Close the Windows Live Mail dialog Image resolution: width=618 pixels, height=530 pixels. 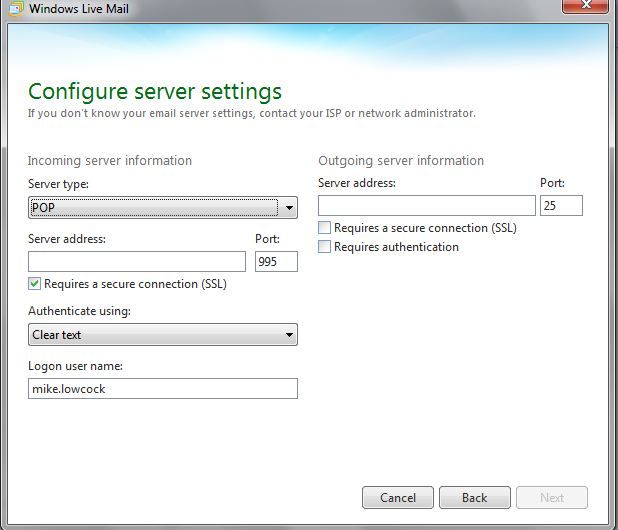pyautogui.click(x=585, y=6)
